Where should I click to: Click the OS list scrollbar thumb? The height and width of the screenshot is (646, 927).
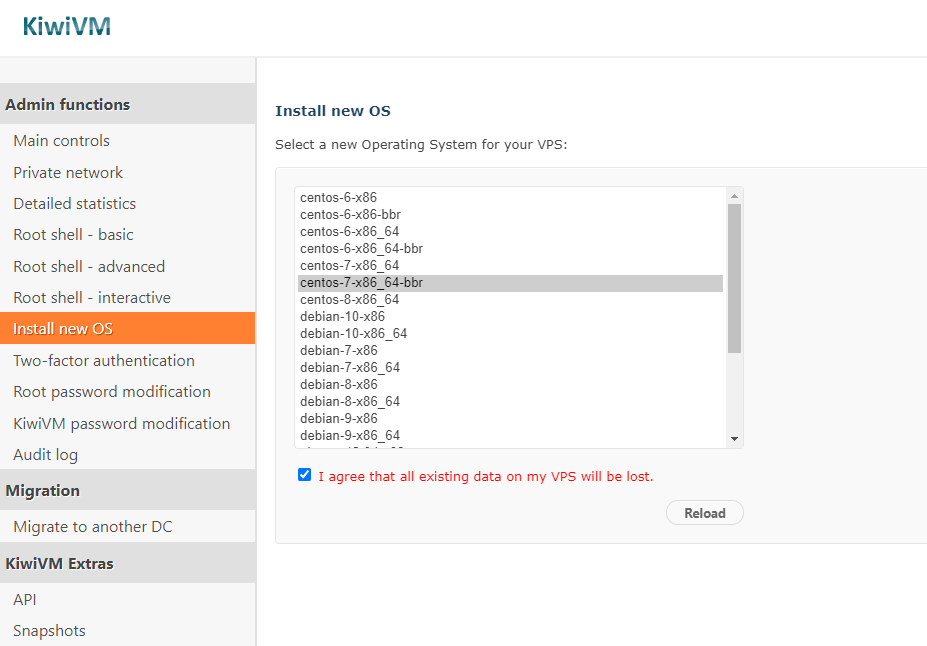tap(734, 278)
